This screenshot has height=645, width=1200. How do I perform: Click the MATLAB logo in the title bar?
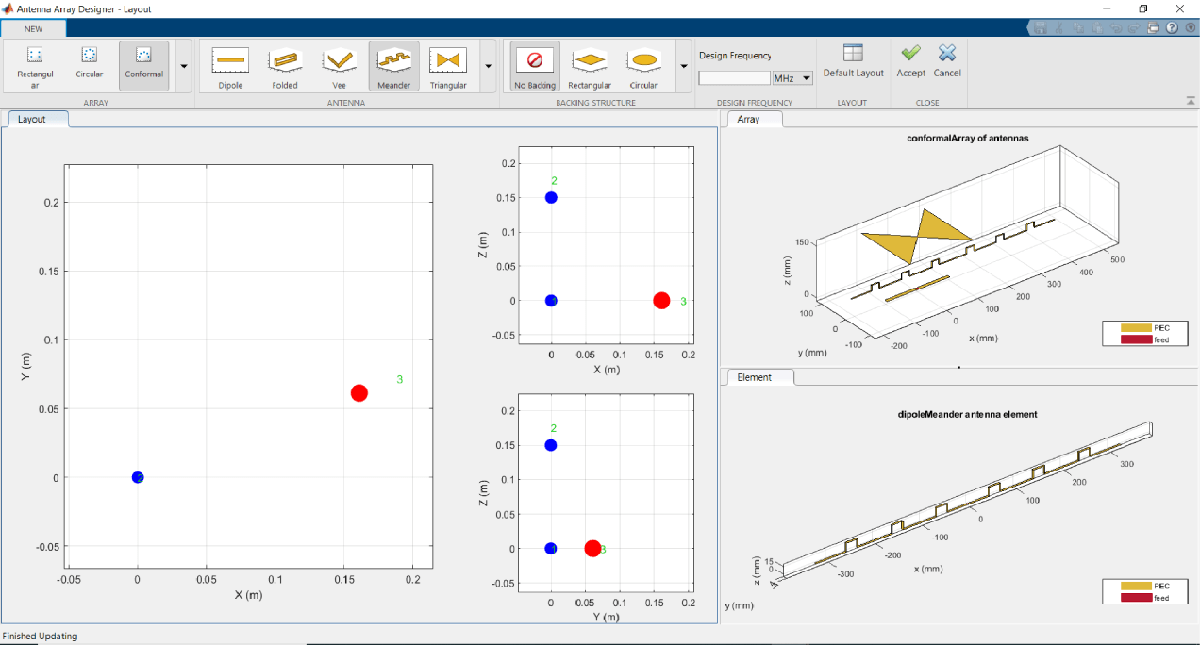point(8,8)
